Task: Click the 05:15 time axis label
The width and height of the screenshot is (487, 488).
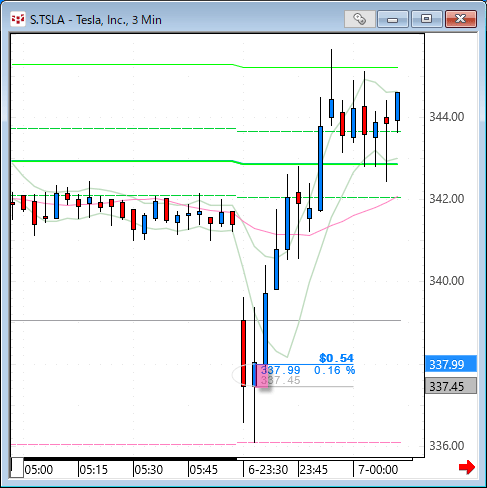Action: 94,470
